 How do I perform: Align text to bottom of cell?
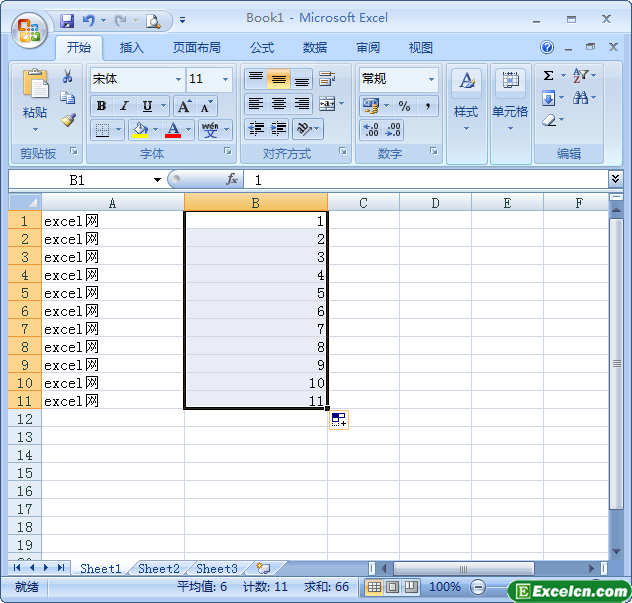pos(301,79)
